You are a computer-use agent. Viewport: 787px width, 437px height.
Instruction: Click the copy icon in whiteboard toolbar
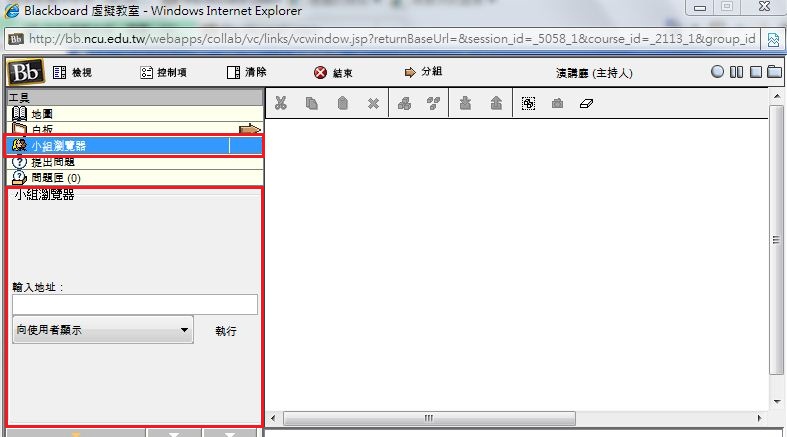pyautogui.click(x=312, y=103)
